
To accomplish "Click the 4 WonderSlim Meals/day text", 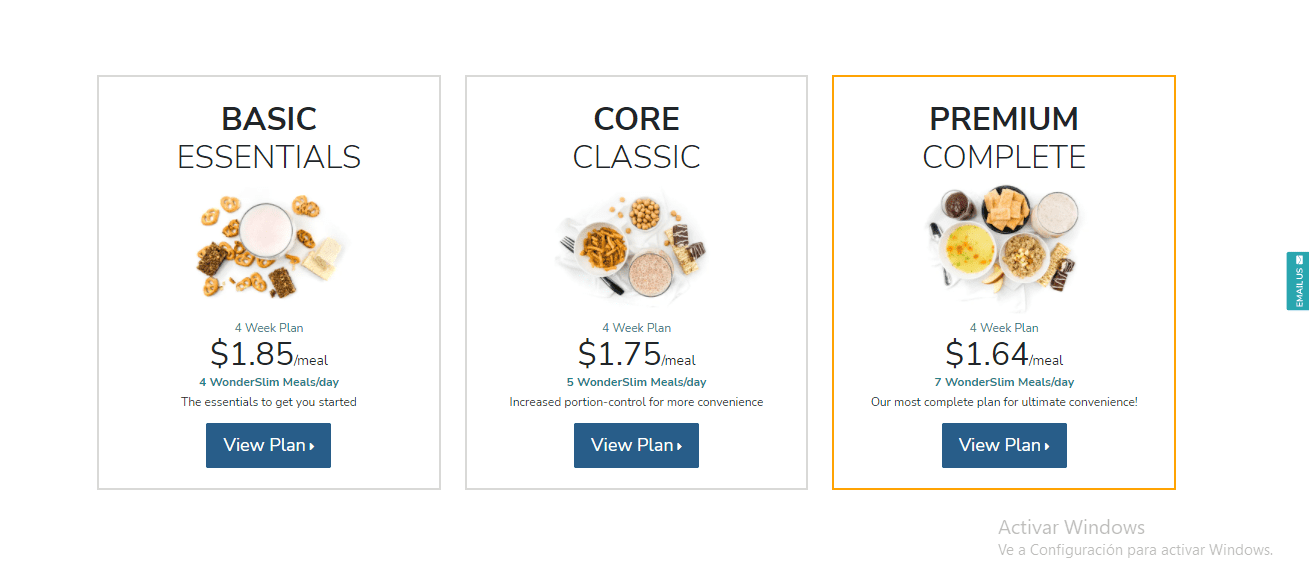I will (x=269, y=382).
